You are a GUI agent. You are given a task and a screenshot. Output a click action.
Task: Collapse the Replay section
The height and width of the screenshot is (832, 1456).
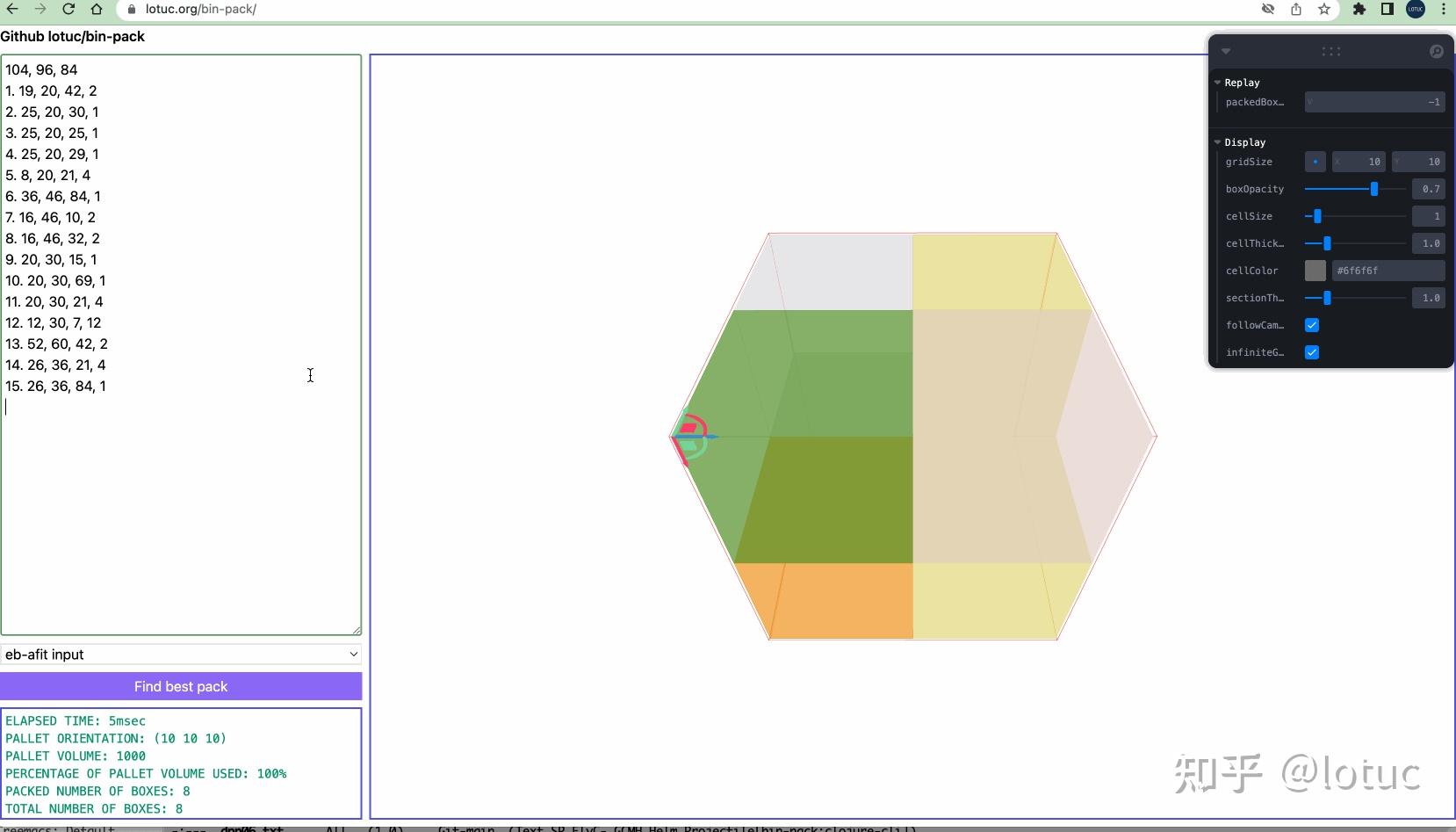(x=1217, y=83)
